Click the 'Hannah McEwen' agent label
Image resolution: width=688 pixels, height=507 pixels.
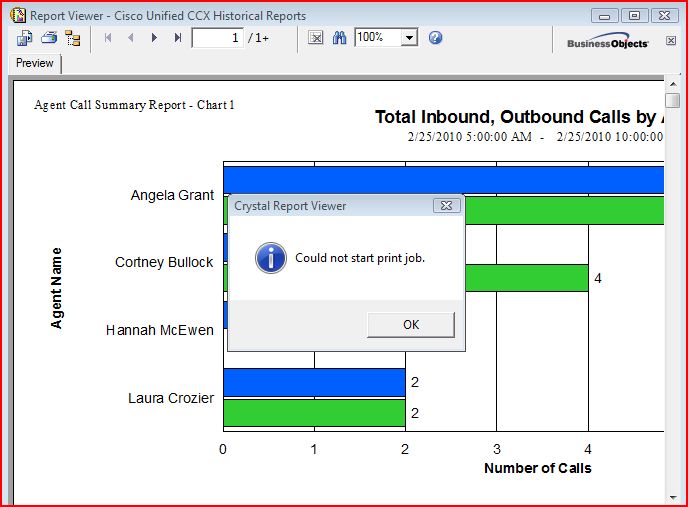coord(160,330)
